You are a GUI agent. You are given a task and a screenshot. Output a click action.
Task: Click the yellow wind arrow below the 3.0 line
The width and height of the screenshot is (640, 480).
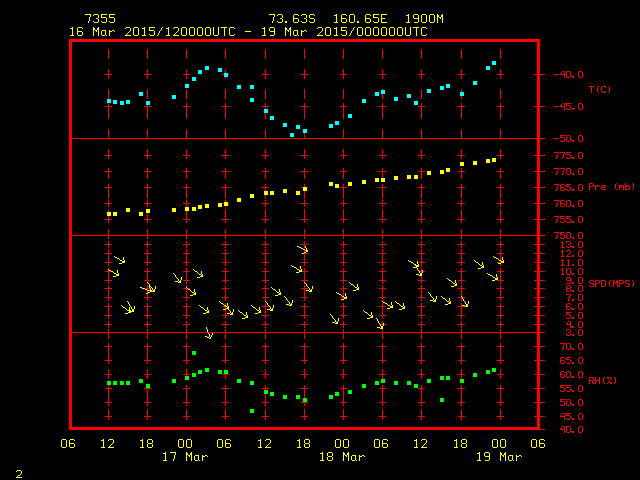pos(209,333)
